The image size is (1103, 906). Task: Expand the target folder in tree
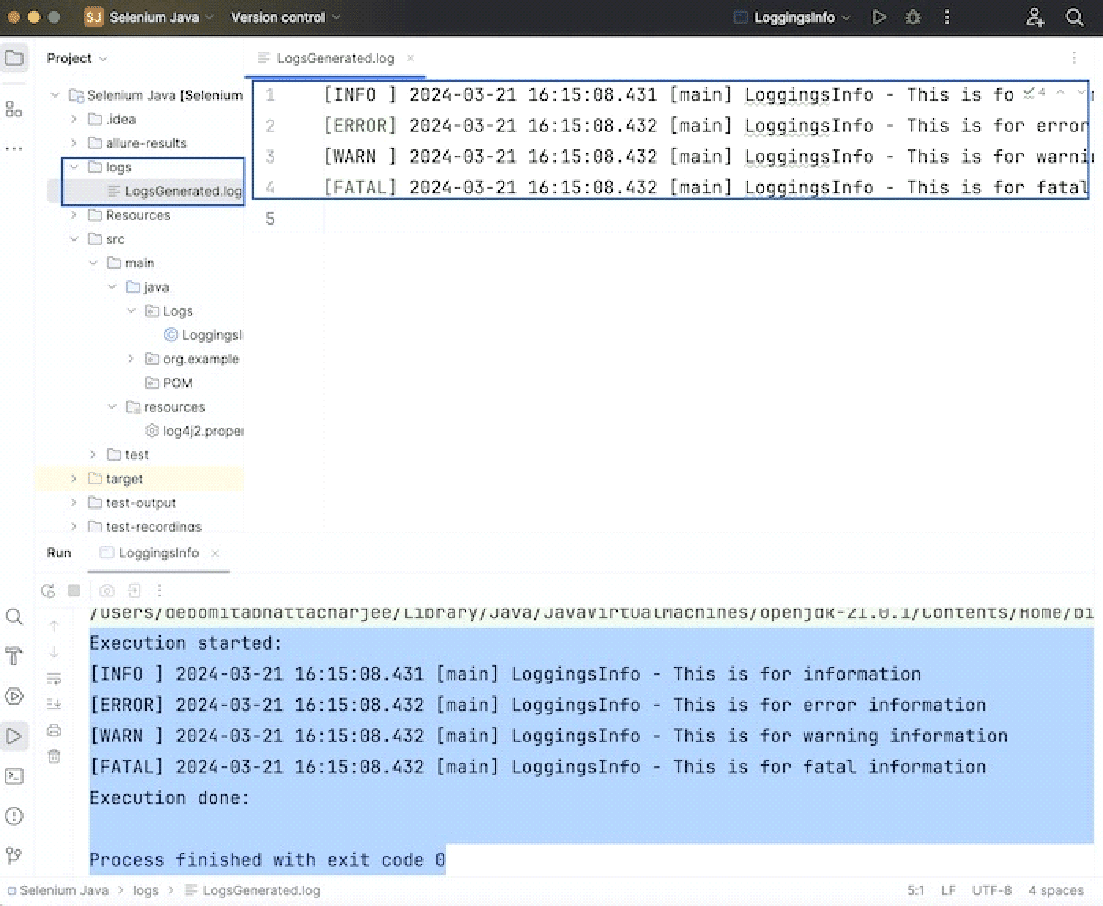coord(74,479)
